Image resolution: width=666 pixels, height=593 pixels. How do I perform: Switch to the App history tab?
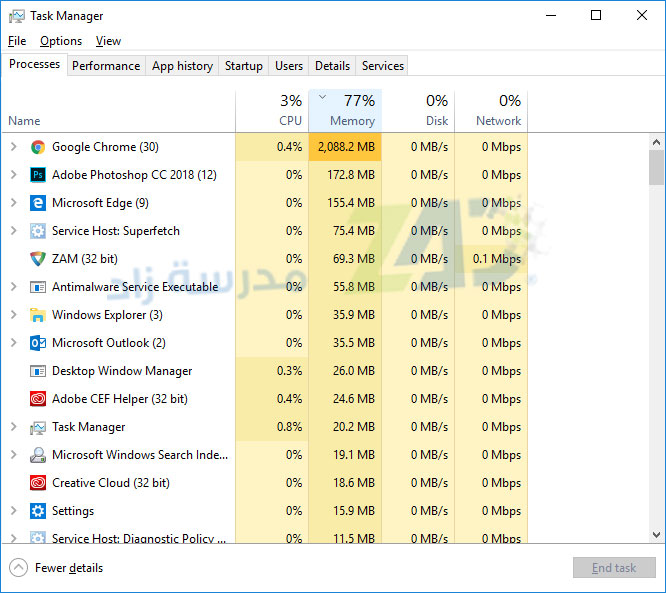(182, 66)
